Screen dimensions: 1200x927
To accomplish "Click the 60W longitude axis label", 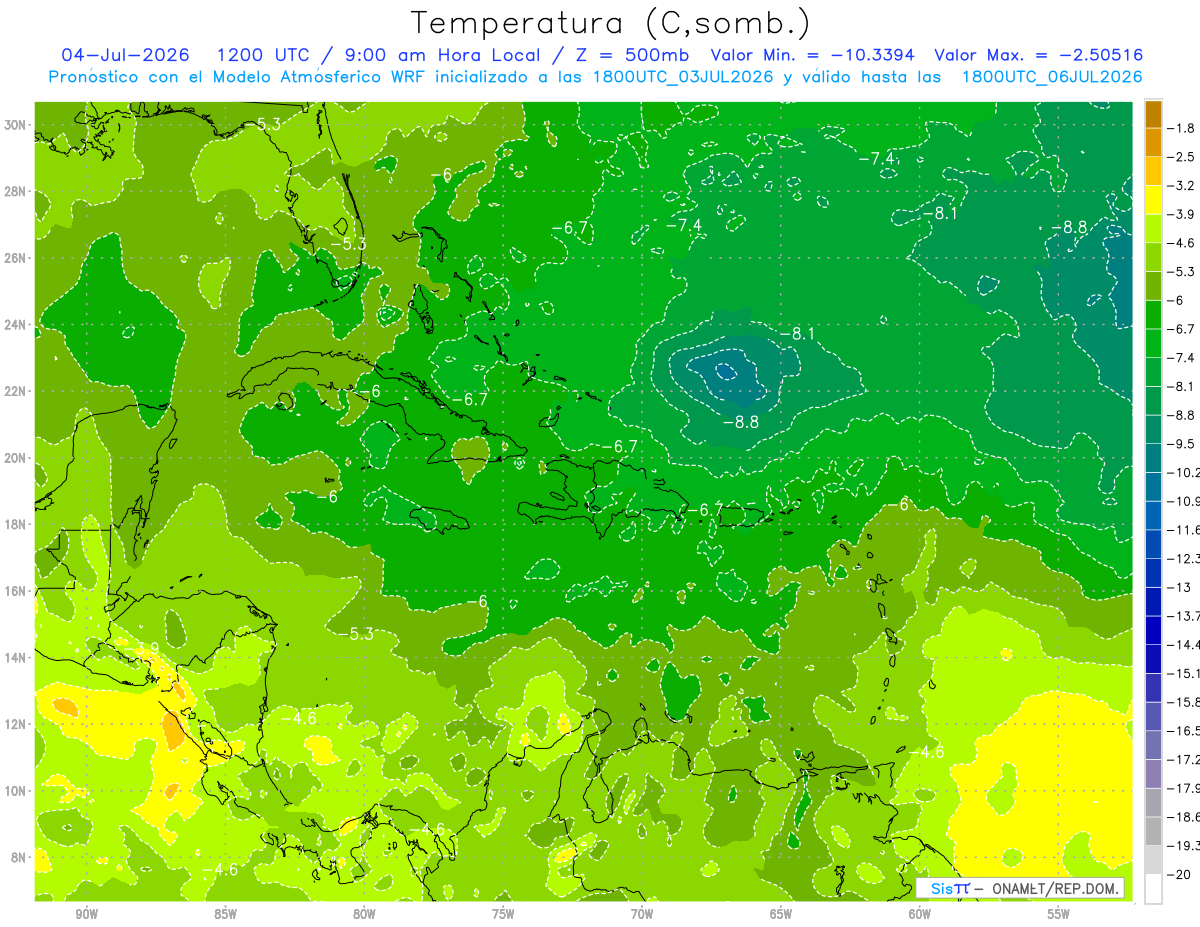I will coord(920,914).
